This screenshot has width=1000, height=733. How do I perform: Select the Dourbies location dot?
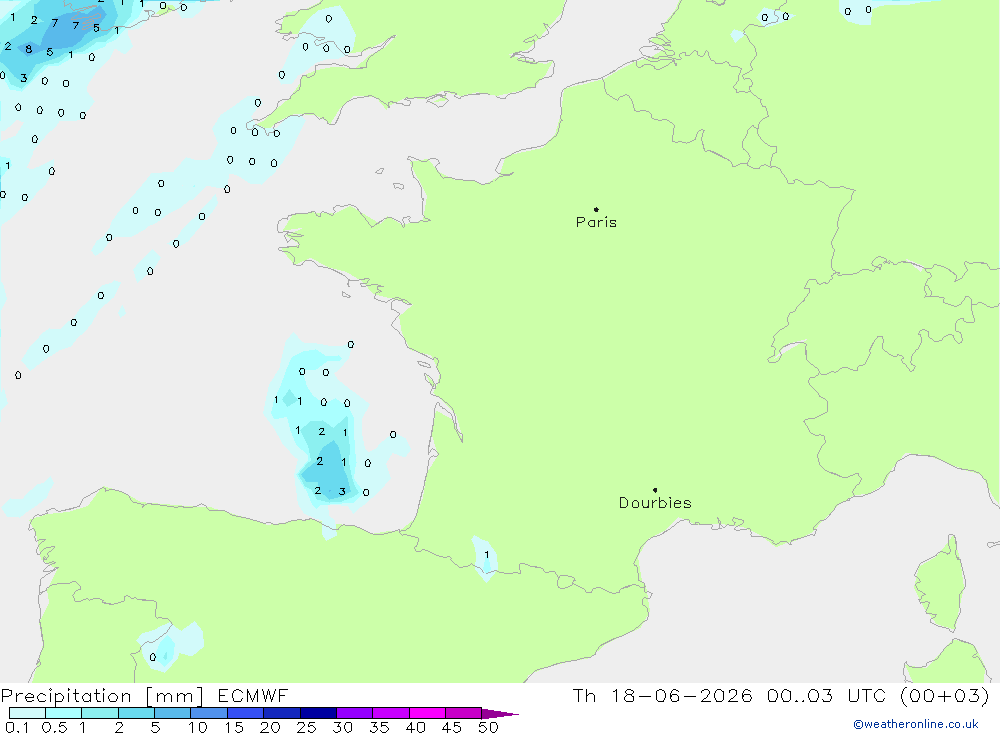(655, 490)
